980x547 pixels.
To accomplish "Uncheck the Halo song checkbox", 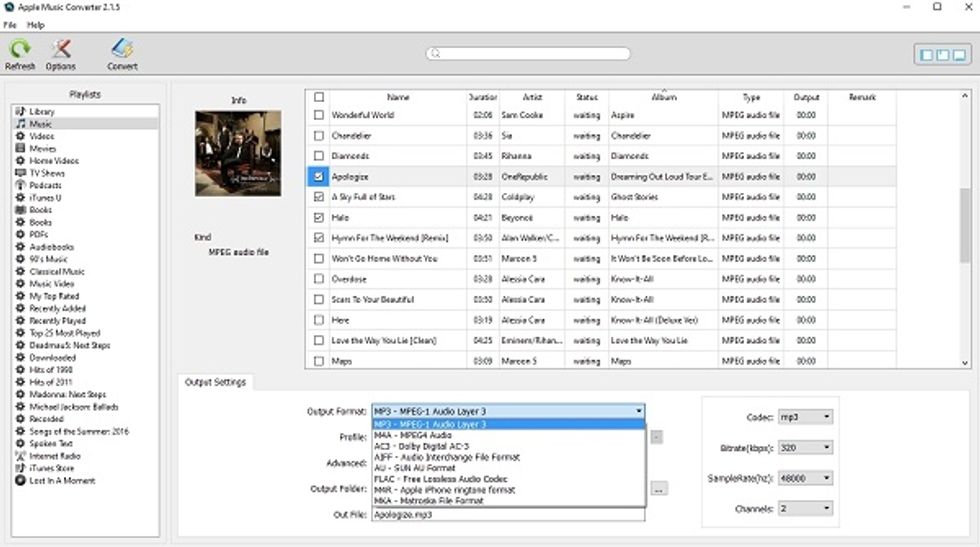I will click(319, 218).
